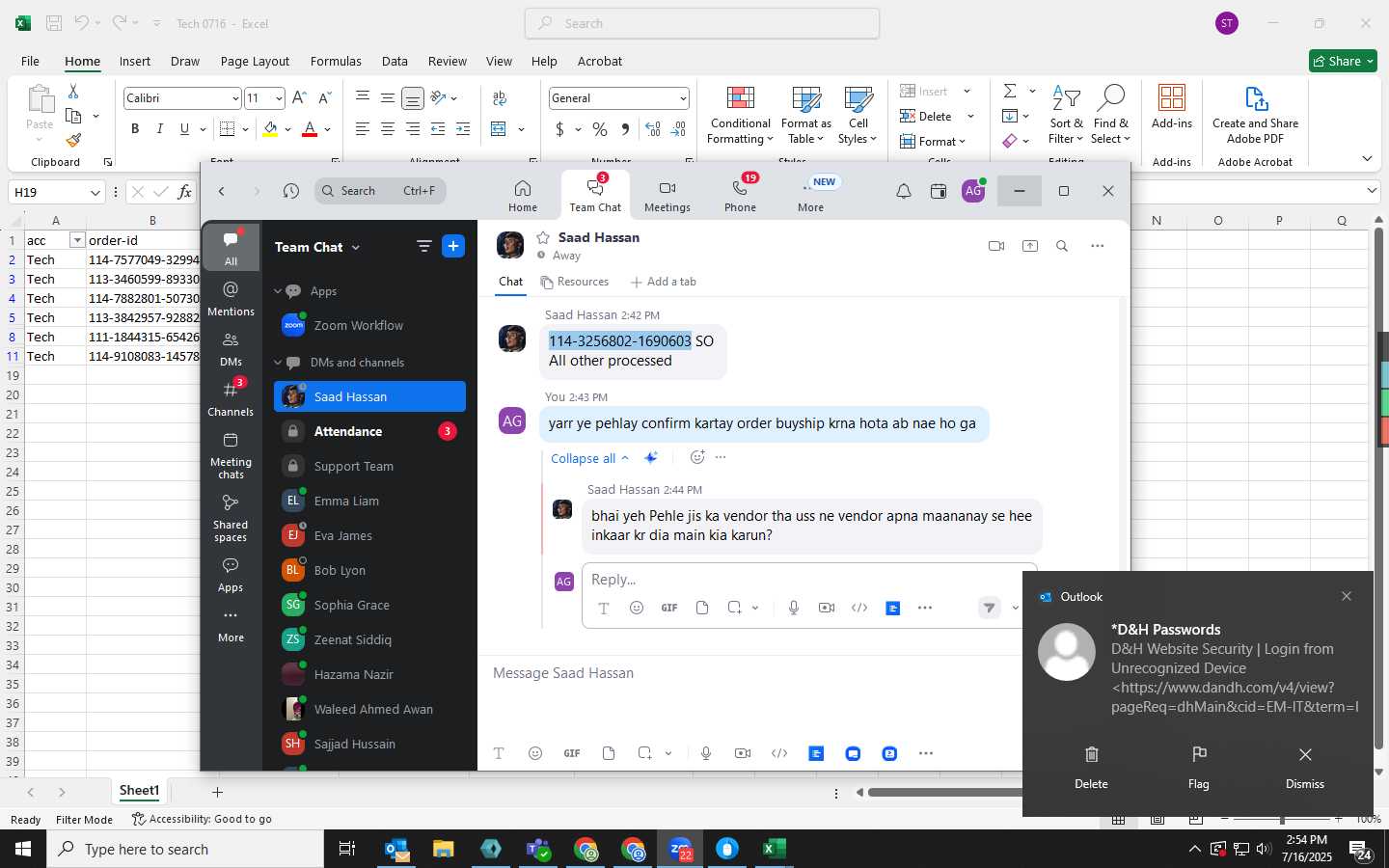Open Excel fill color button

click(271, 129)
